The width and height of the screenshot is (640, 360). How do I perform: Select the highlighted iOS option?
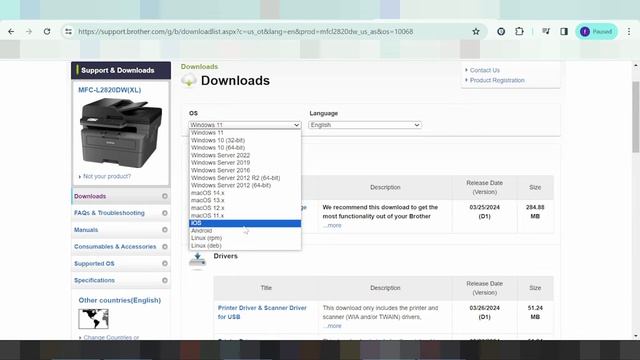[245, 223]
